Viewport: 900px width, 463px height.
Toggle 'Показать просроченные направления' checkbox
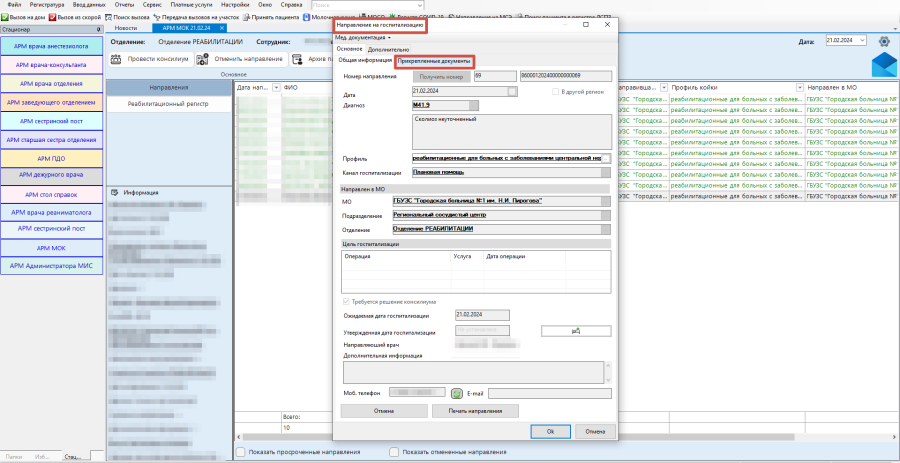241,452
